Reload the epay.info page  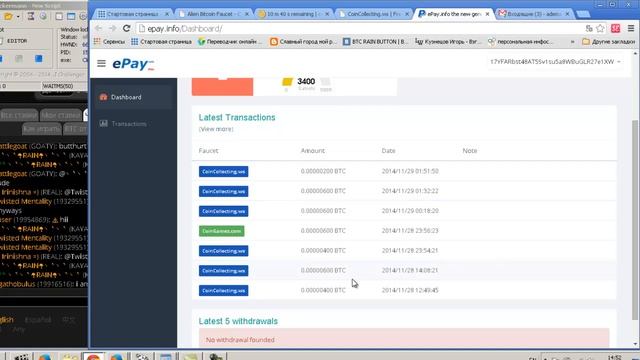[x=127, y=29]
